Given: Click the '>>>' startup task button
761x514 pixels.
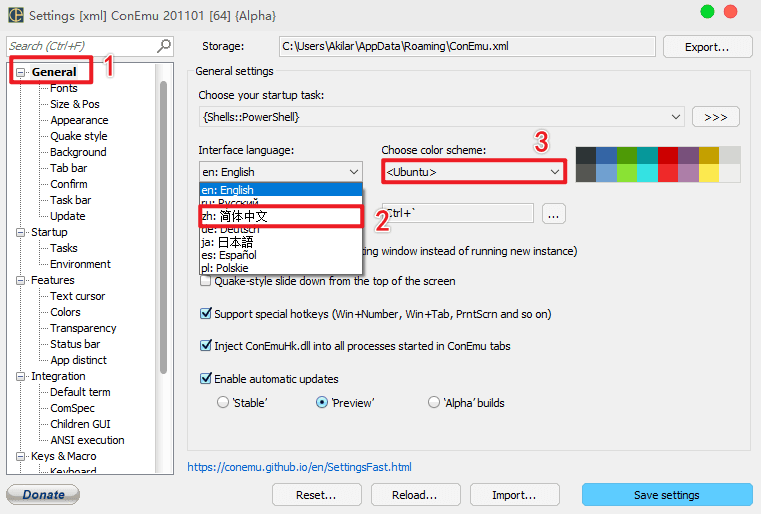Looking at the screenshot, I should point(715,117).
